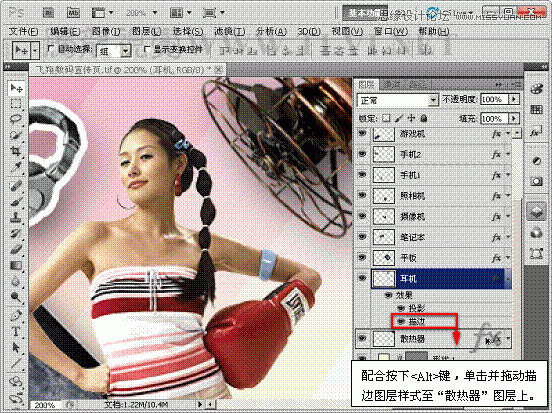The height and width of the screenshot is (413, 552).
Task: Select the Eraser tool
Action: point(16,249)
